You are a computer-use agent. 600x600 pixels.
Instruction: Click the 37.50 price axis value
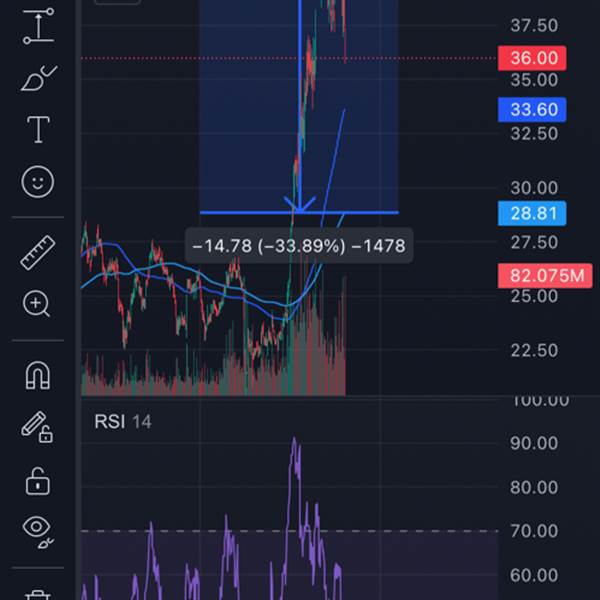(x=534, y=26)
